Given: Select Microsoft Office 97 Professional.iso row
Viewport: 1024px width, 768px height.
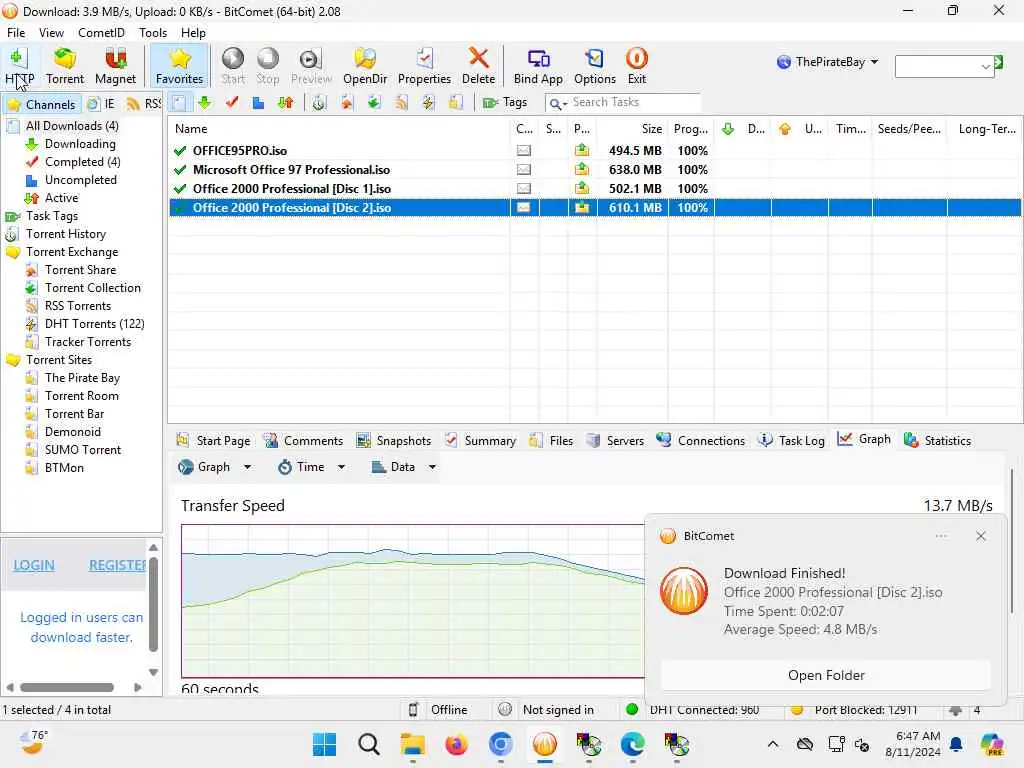Looking at the screenshot, I should point(595,170).
